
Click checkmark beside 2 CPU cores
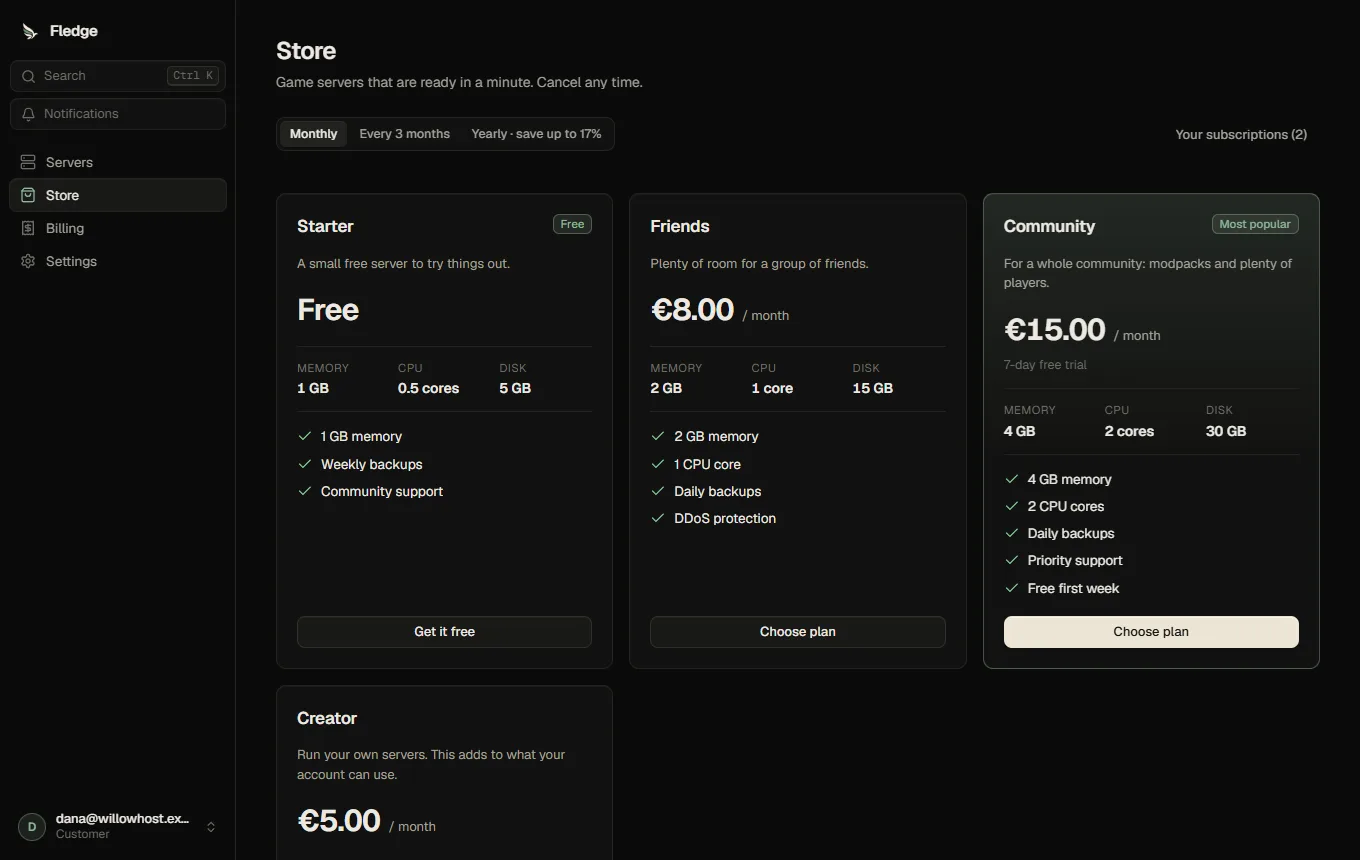[1012, 506]
